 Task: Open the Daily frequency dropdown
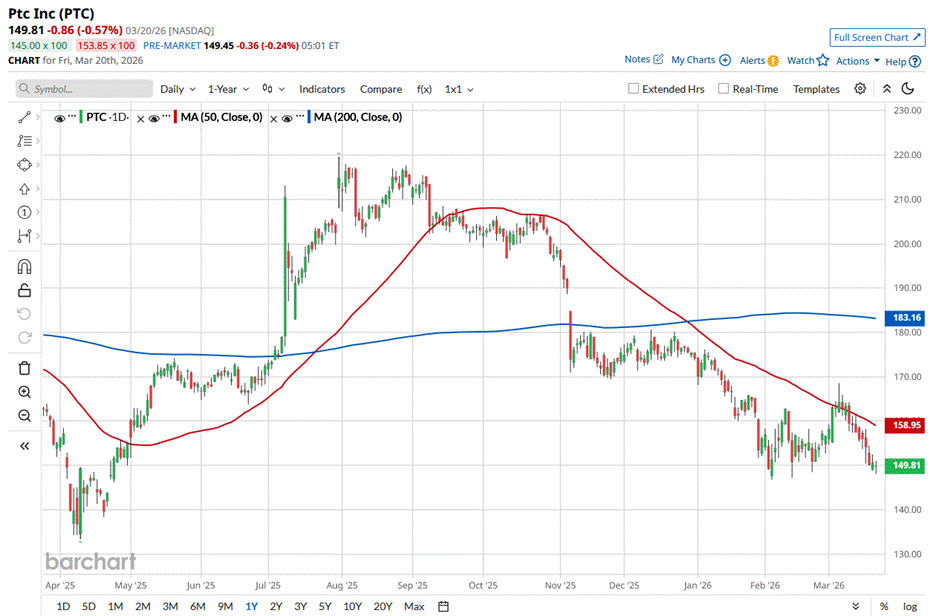178,89
